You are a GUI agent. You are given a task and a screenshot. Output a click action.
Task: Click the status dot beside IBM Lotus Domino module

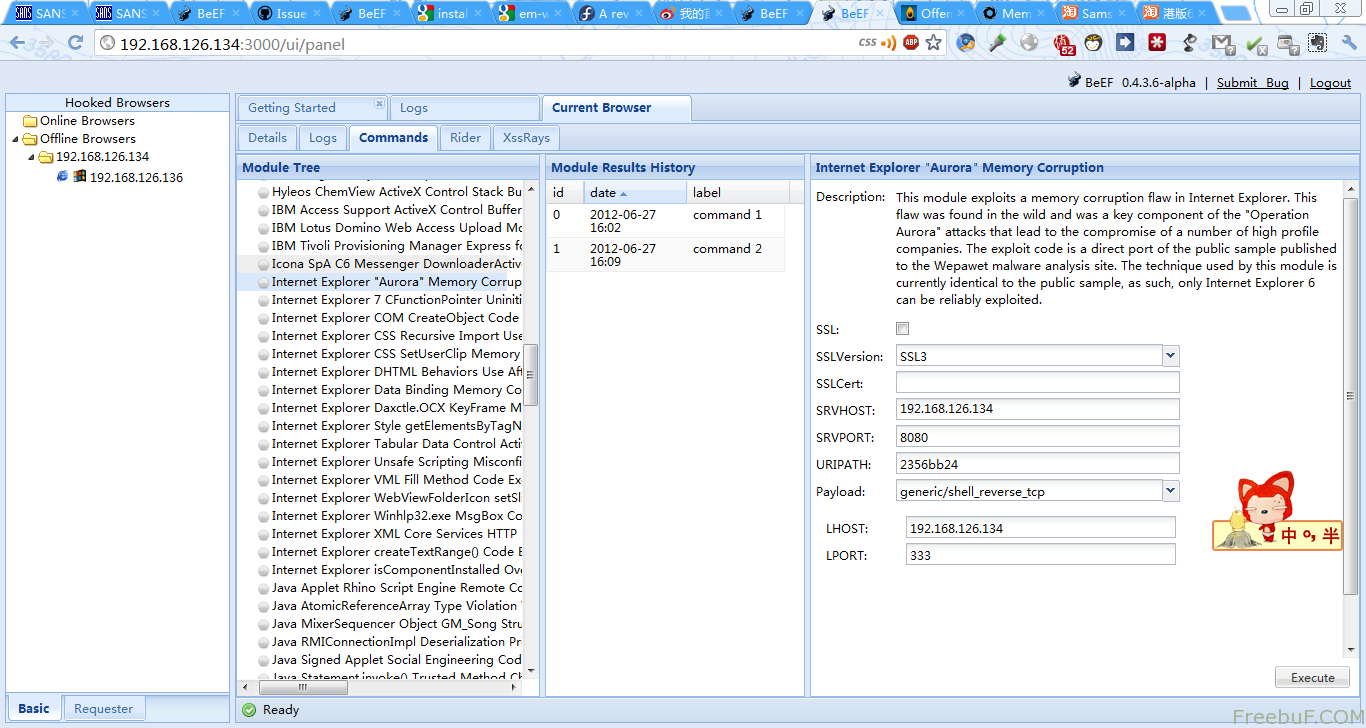[263, 228]
